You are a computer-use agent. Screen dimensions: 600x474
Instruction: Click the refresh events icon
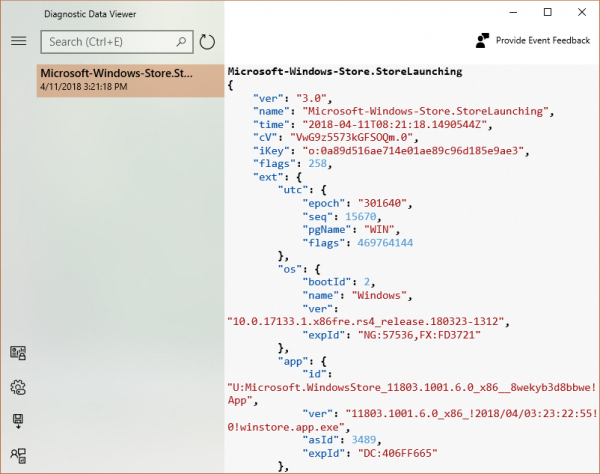pos(207,42)
